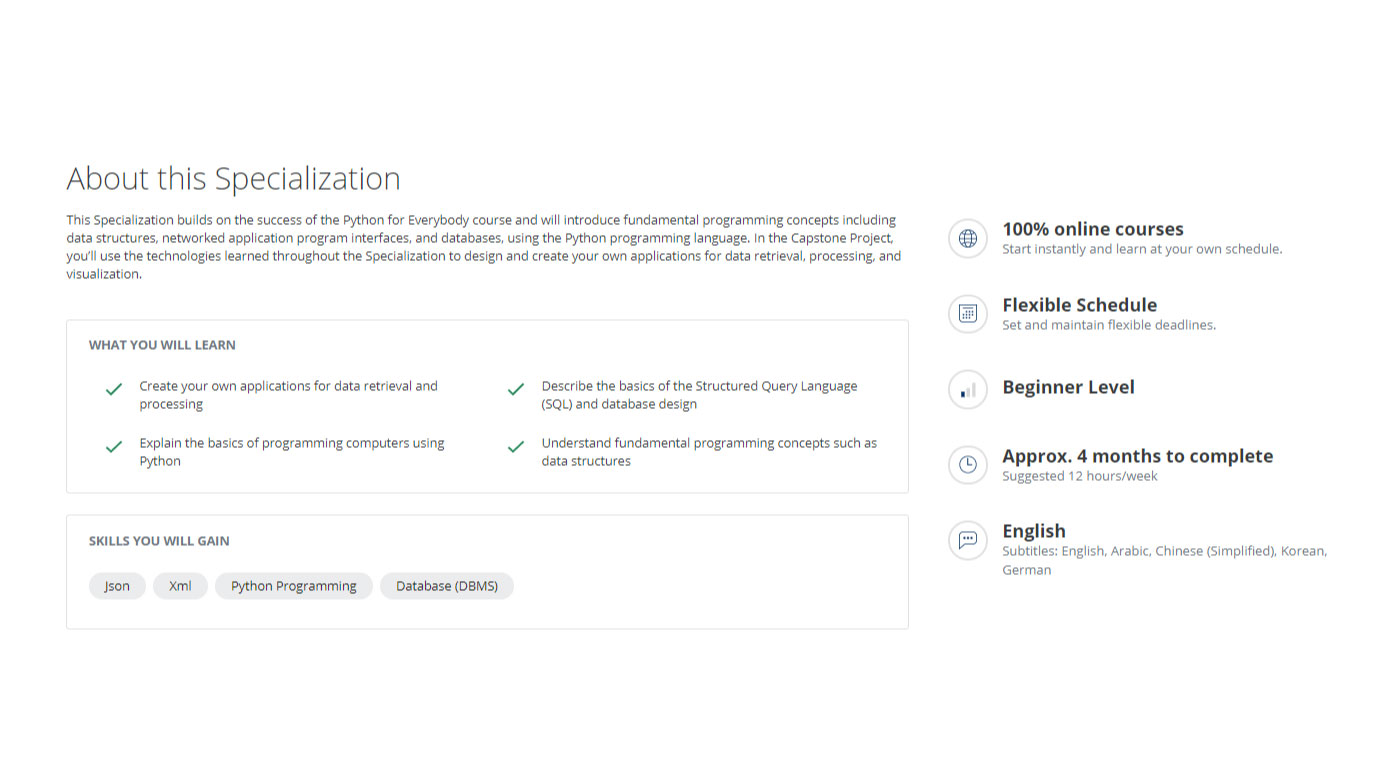Screen dimensions: 1400x773
Task: Open the Python Programming skill tag
Action: 293,586
